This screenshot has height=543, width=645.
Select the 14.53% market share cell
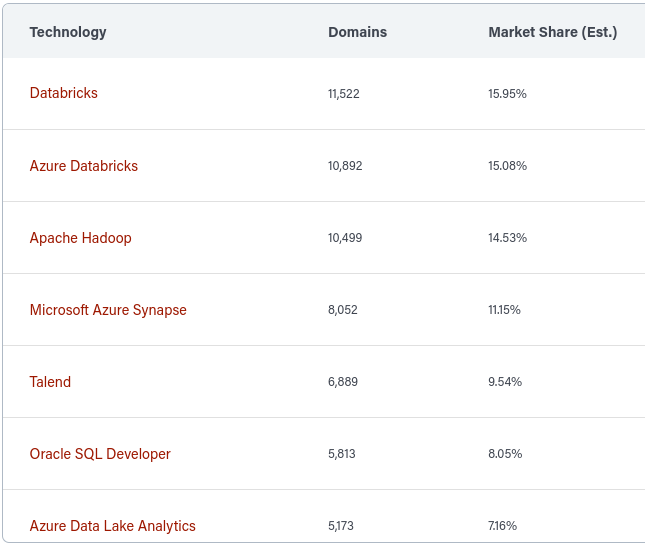pos(508,238)
